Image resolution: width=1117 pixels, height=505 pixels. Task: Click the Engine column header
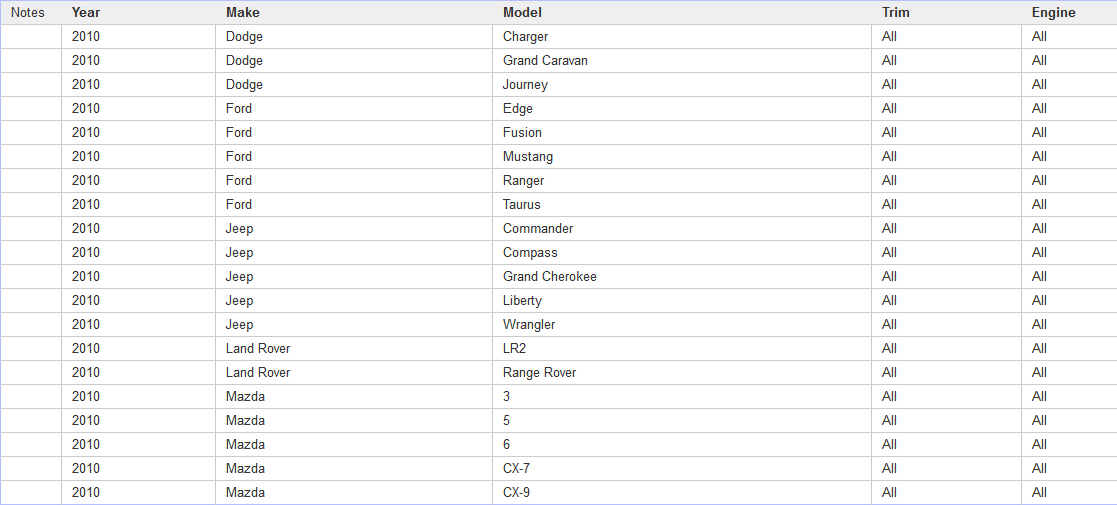[x=1069, y=12]
